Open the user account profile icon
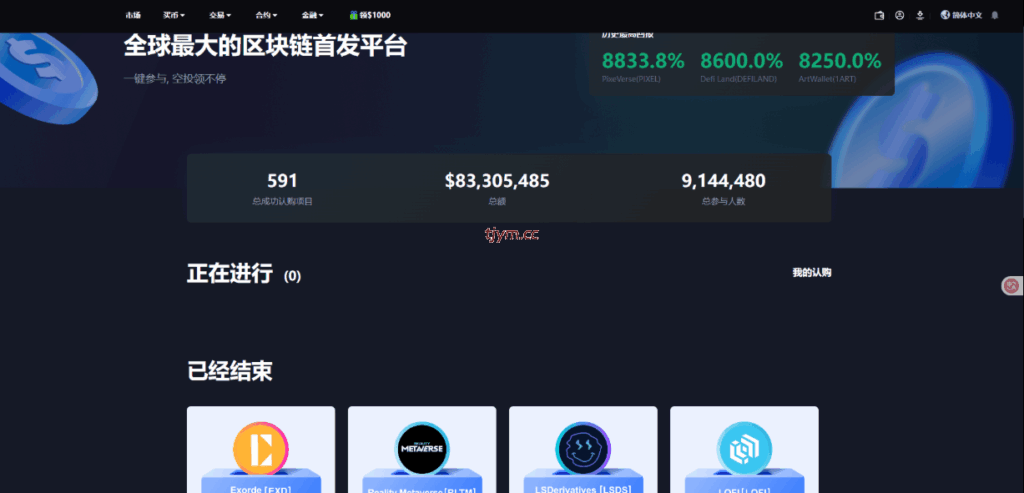1024x493 pixels. [x=900, y=16]
